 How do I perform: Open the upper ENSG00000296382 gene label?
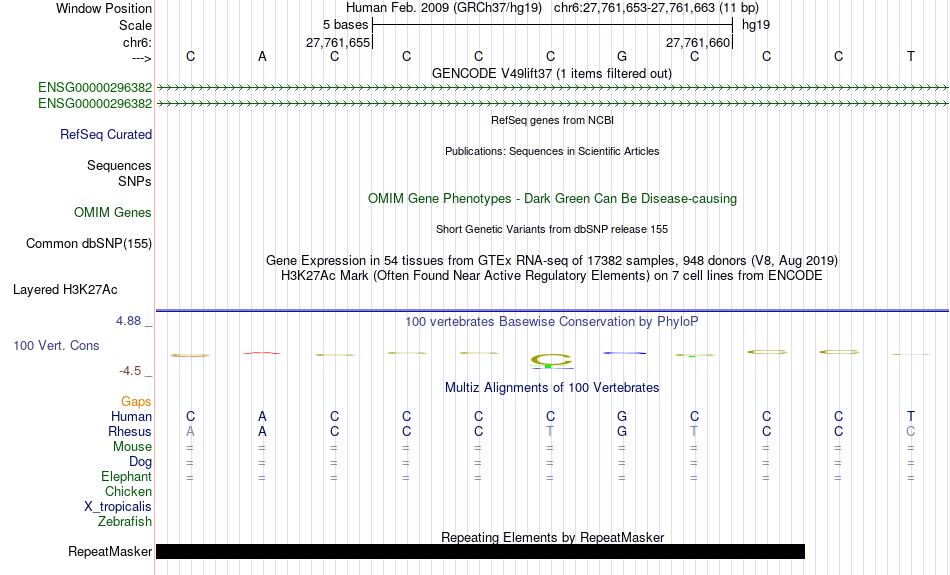coord(95,88)
